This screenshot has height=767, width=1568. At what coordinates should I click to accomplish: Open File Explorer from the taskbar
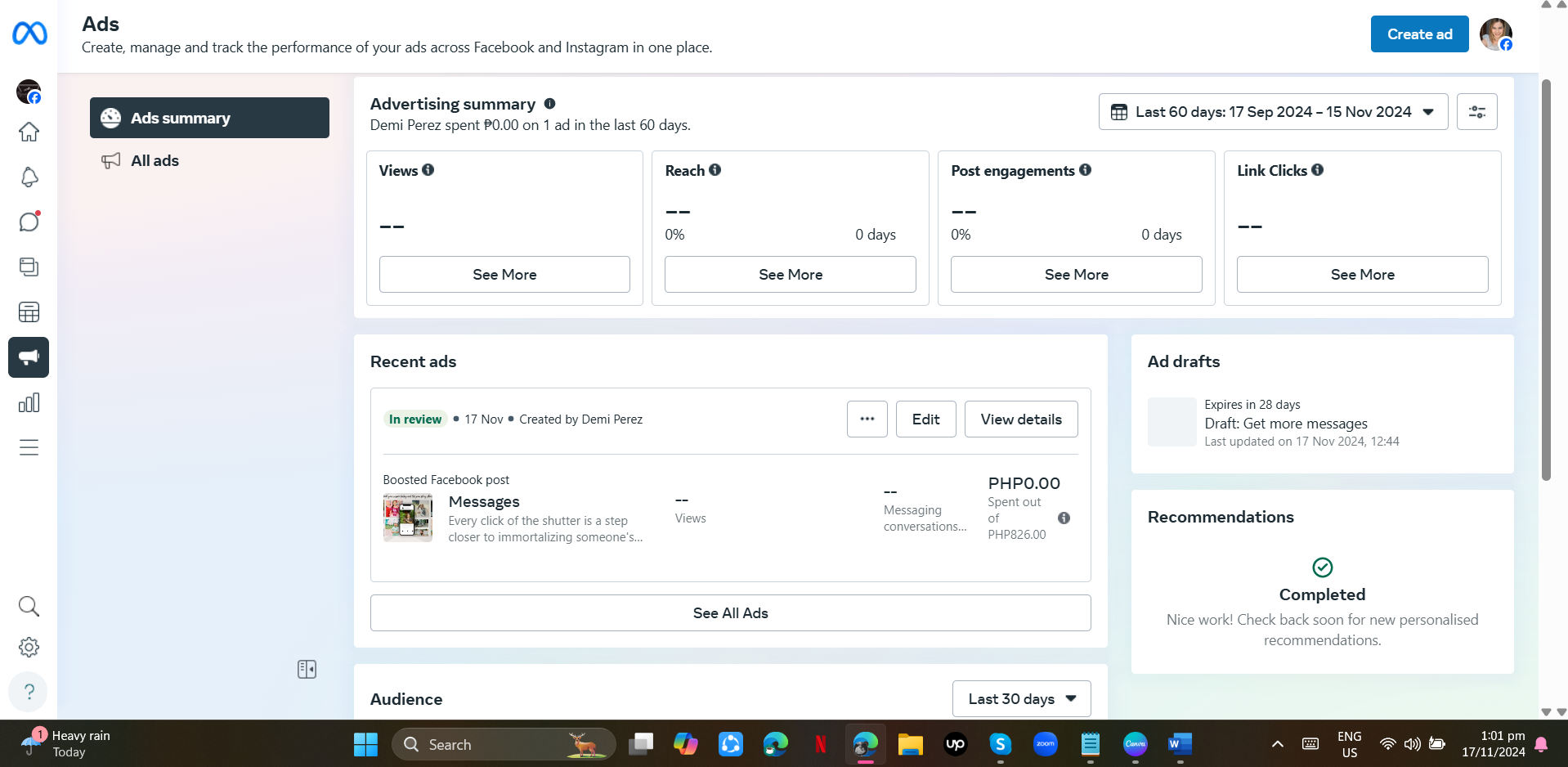[910, 744]
